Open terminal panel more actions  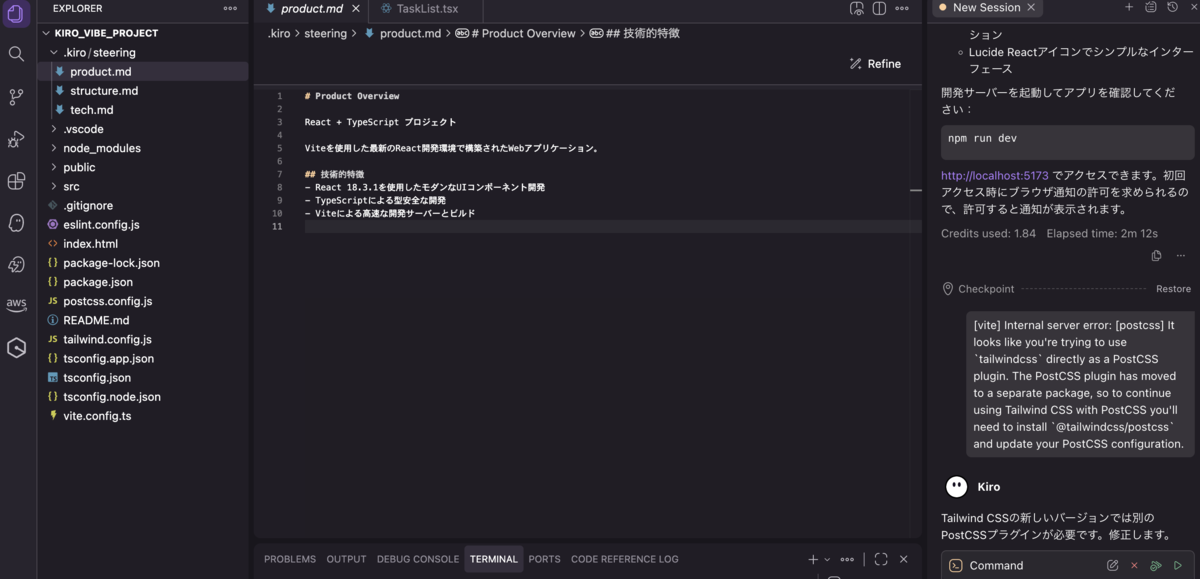pos(847,559)
